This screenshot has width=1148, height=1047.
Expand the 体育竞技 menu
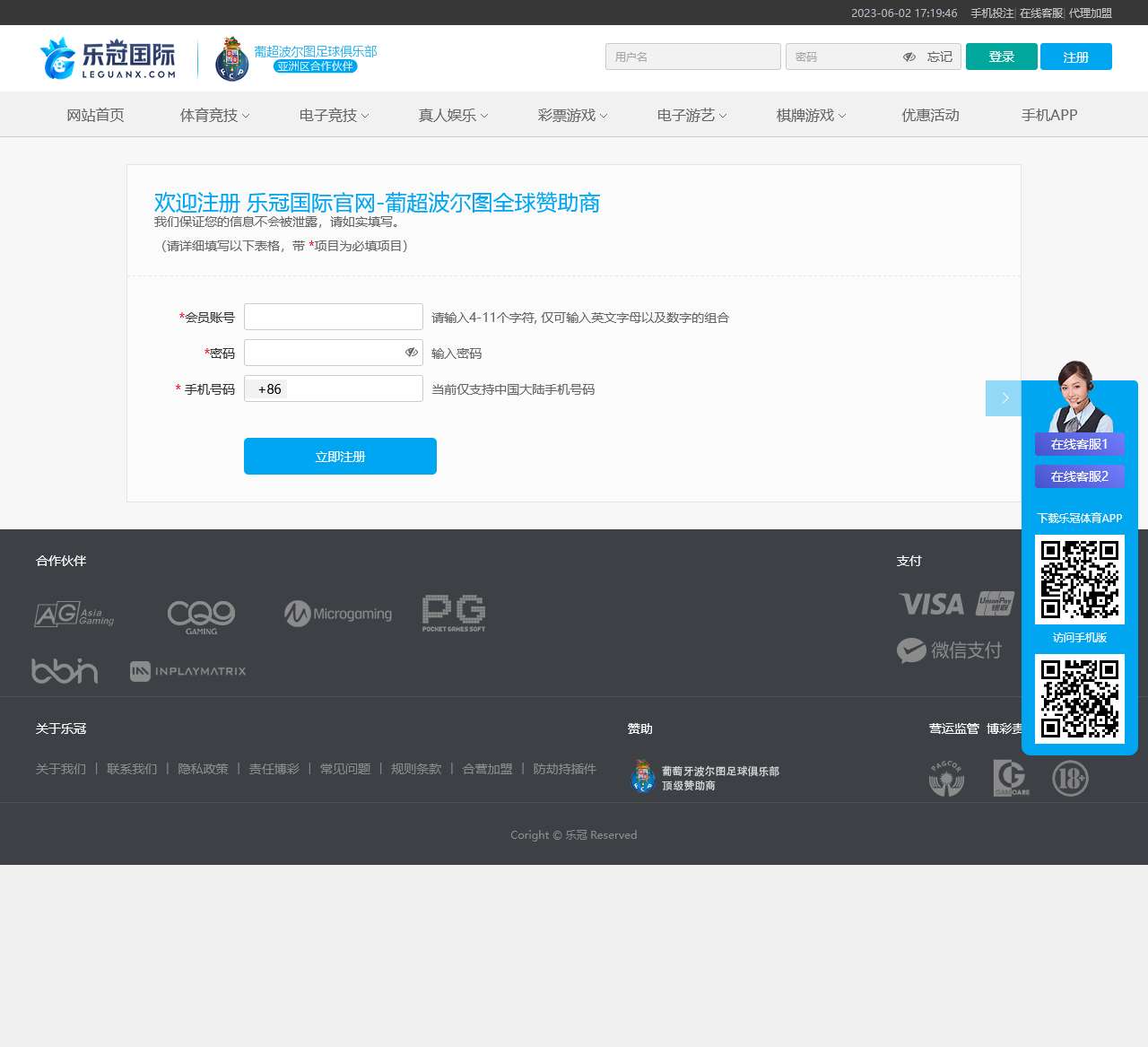[x=214, y=115]
